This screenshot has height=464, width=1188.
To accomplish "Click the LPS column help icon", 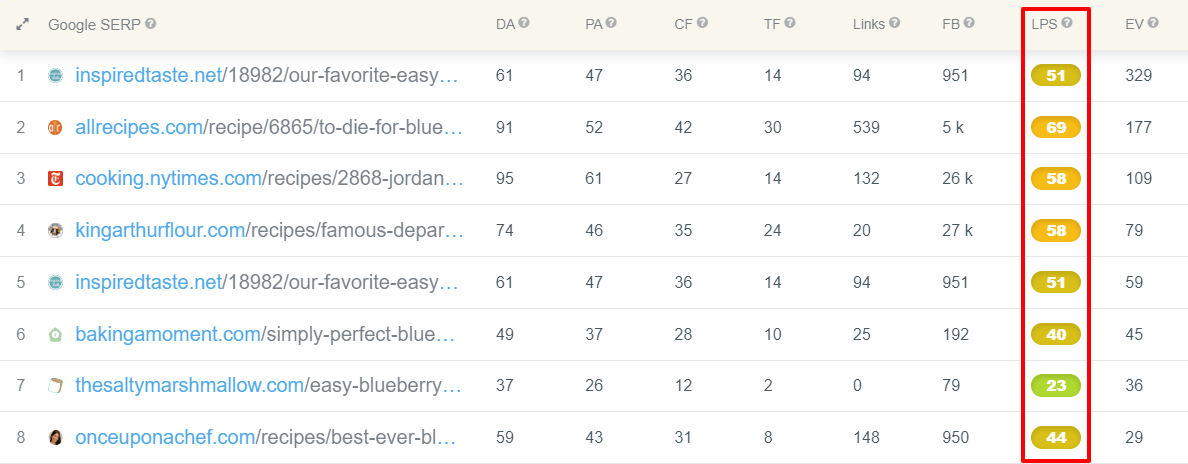I will (1067, 24).
